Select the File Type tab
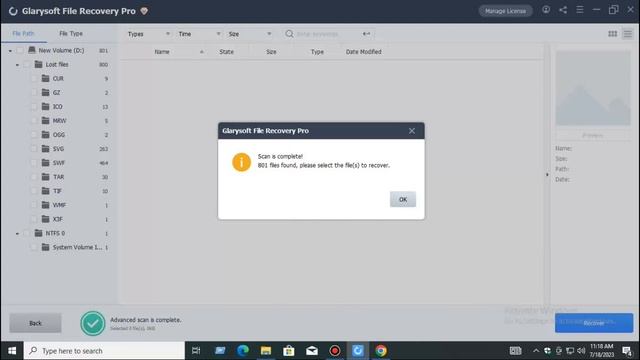 (x=71, y=33)
